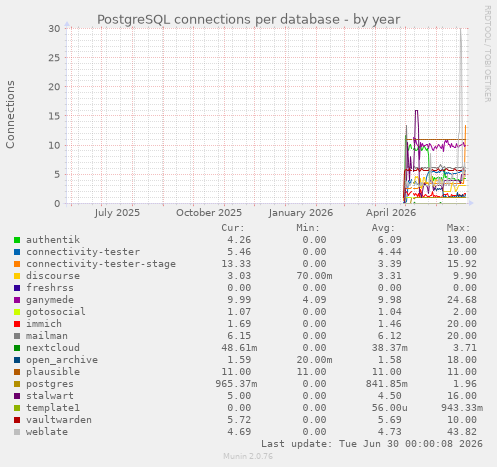Click nextcloud current value 48.61m
Image resolution: width=497 pixels, height=467 pixels.
pyautogui.click(x=239, y=348)
